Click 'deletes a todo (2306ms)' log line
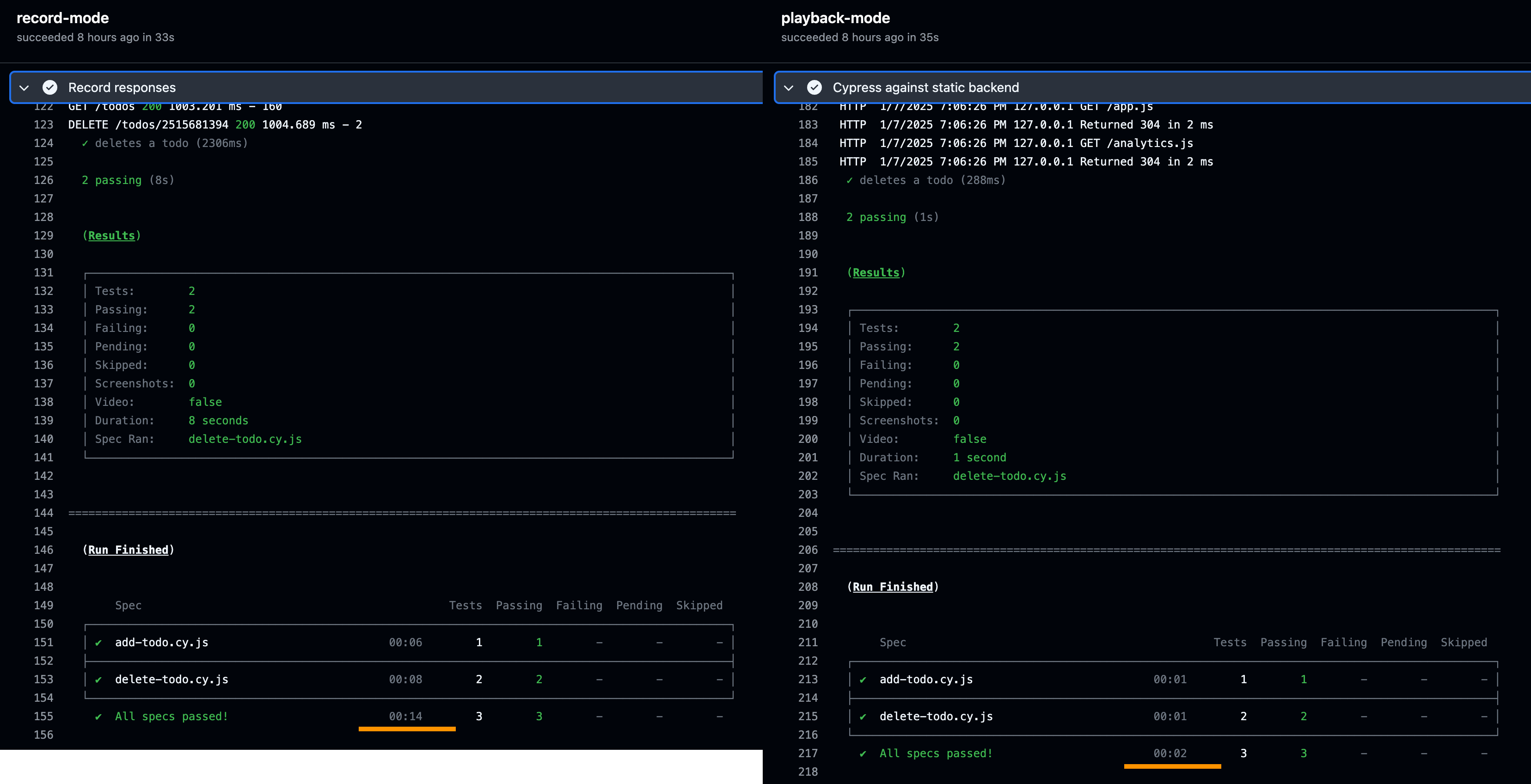The image size is (1531, 784). [x=165, y=143]
